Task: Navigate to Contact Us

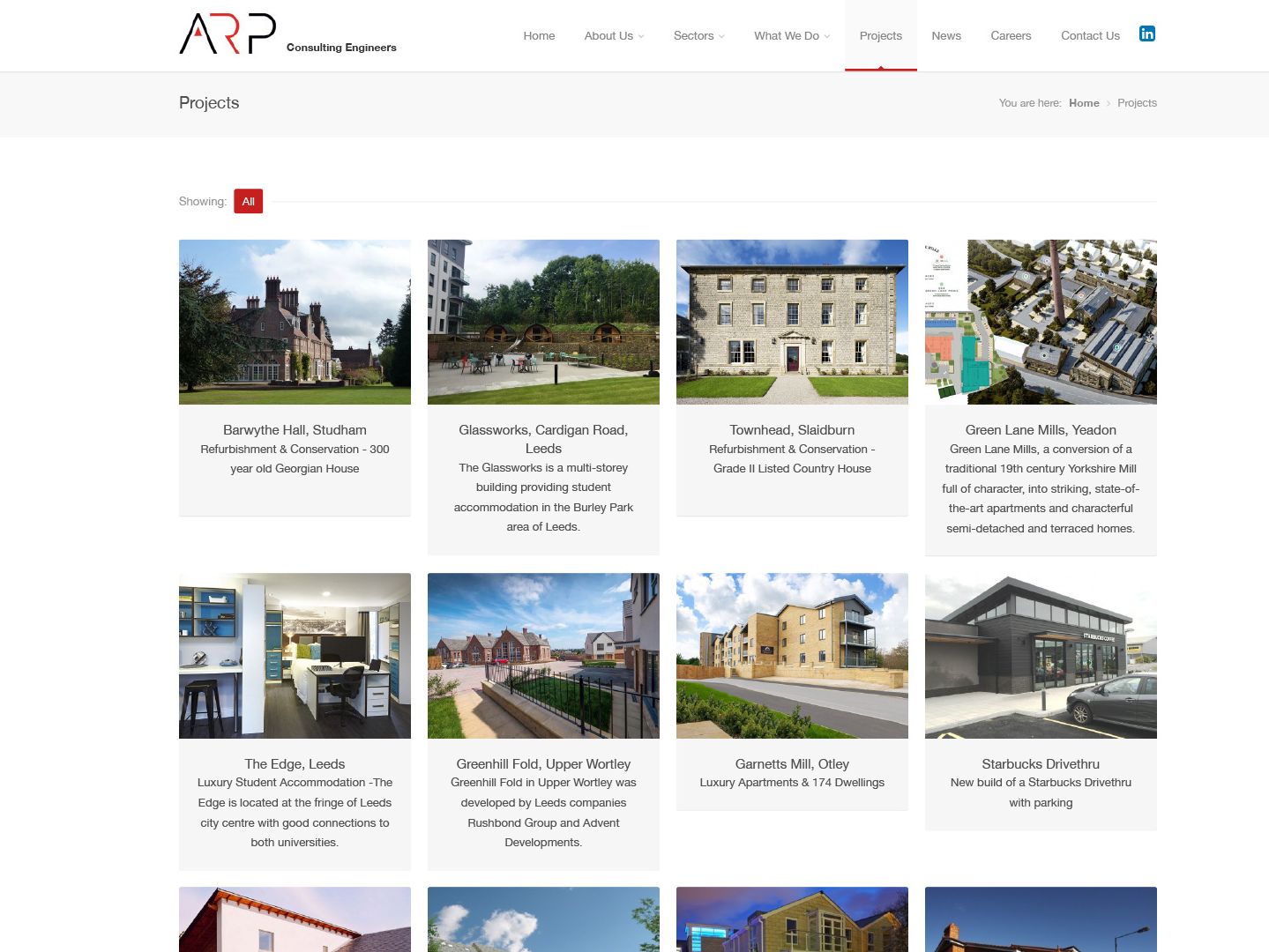Action: pyautogui.click(x=1090, y=36)
